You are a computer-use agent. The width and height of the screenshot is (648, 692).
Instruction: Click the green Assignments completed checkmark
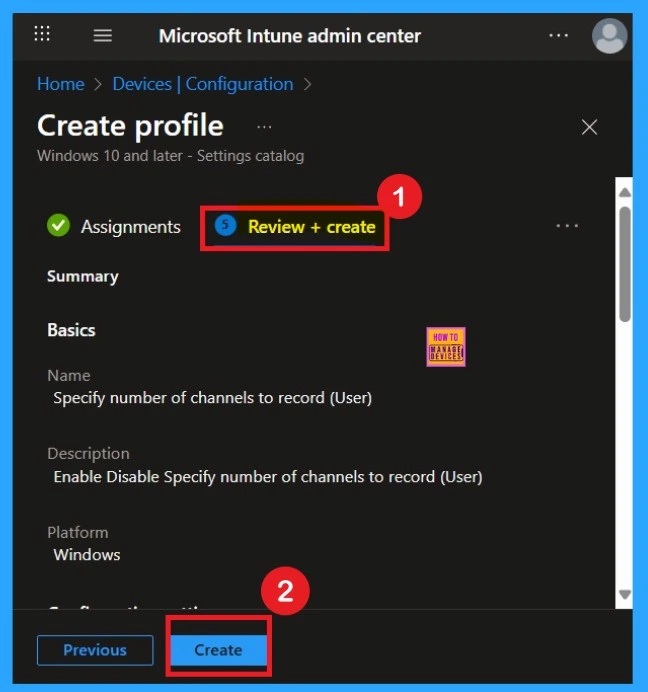58,225
